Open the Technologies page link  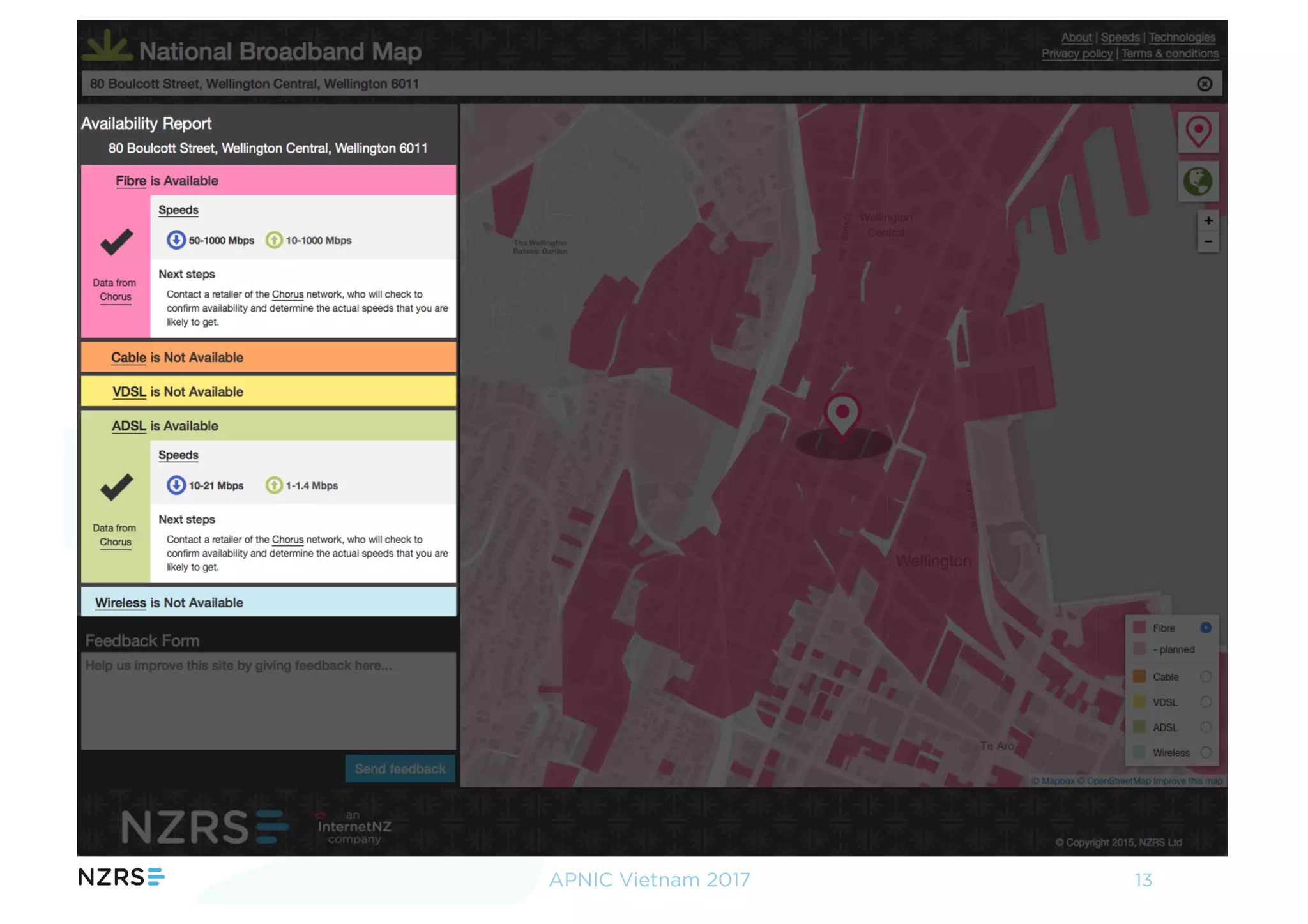point(1182,37)
